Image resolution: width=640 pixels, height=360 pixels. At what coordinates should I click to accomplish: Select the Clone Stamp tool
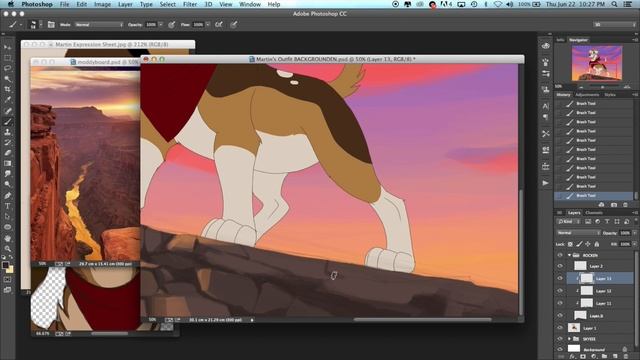[8, 132]
